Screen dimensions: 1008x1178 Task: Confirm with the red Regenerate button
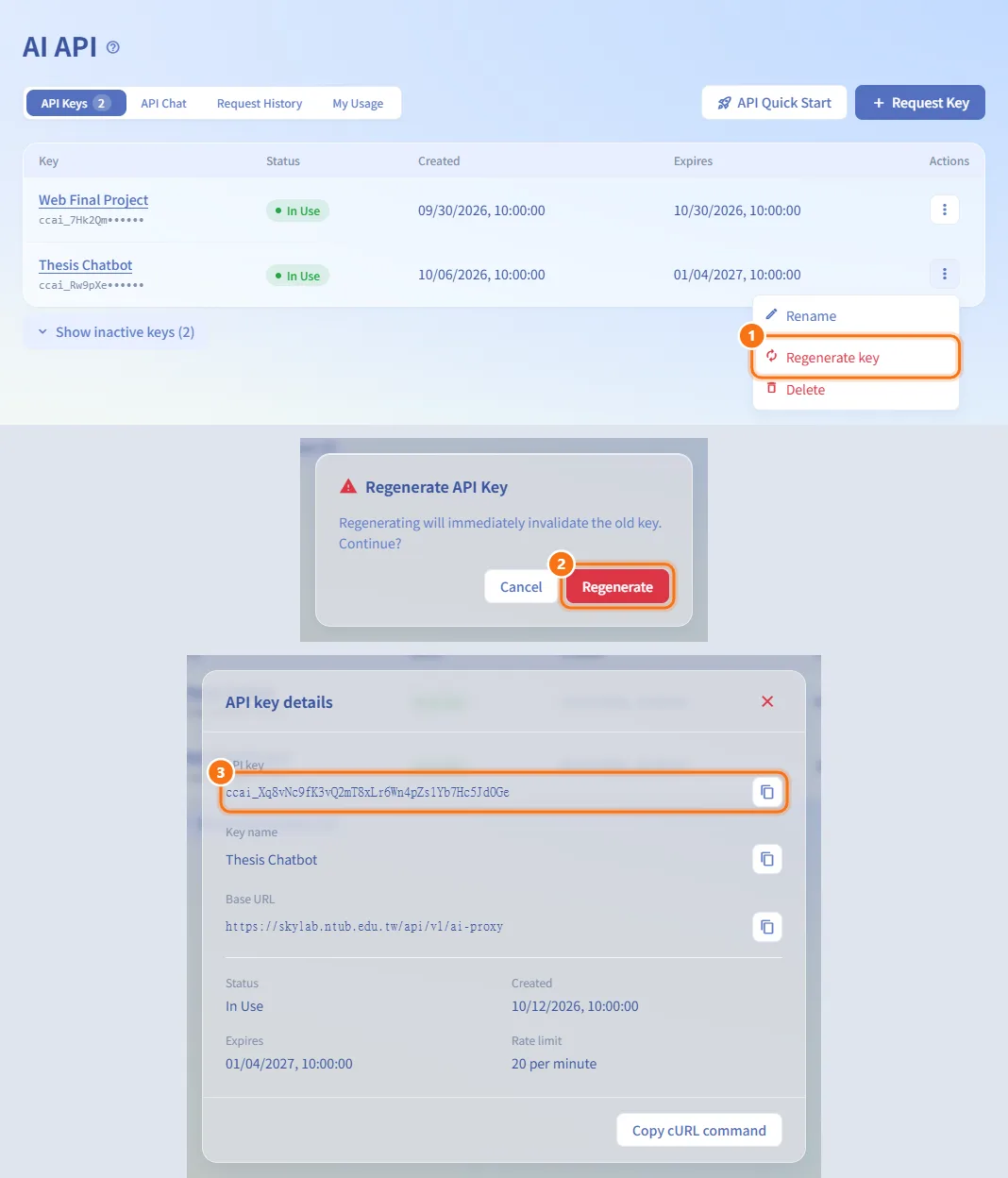coord(617,587)
